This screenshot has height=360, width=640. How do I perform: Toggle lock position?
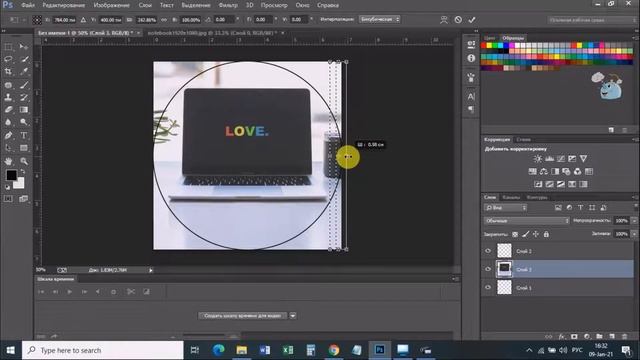tap(536, 234)
